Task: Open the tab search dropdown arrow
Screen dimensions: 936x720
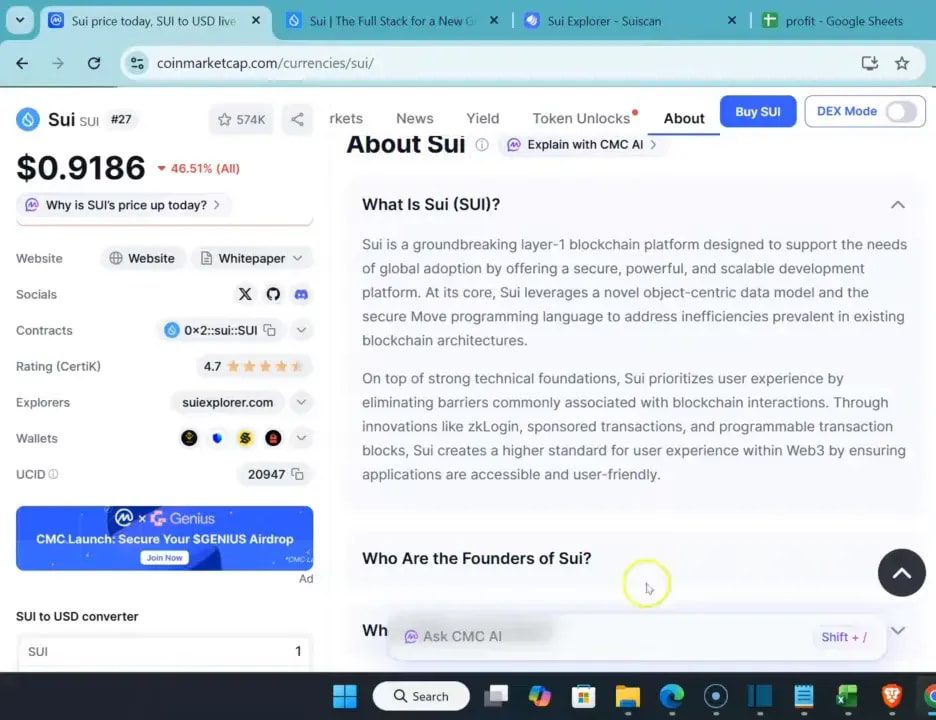Action: pyautogui.click(x=20, y=20)
